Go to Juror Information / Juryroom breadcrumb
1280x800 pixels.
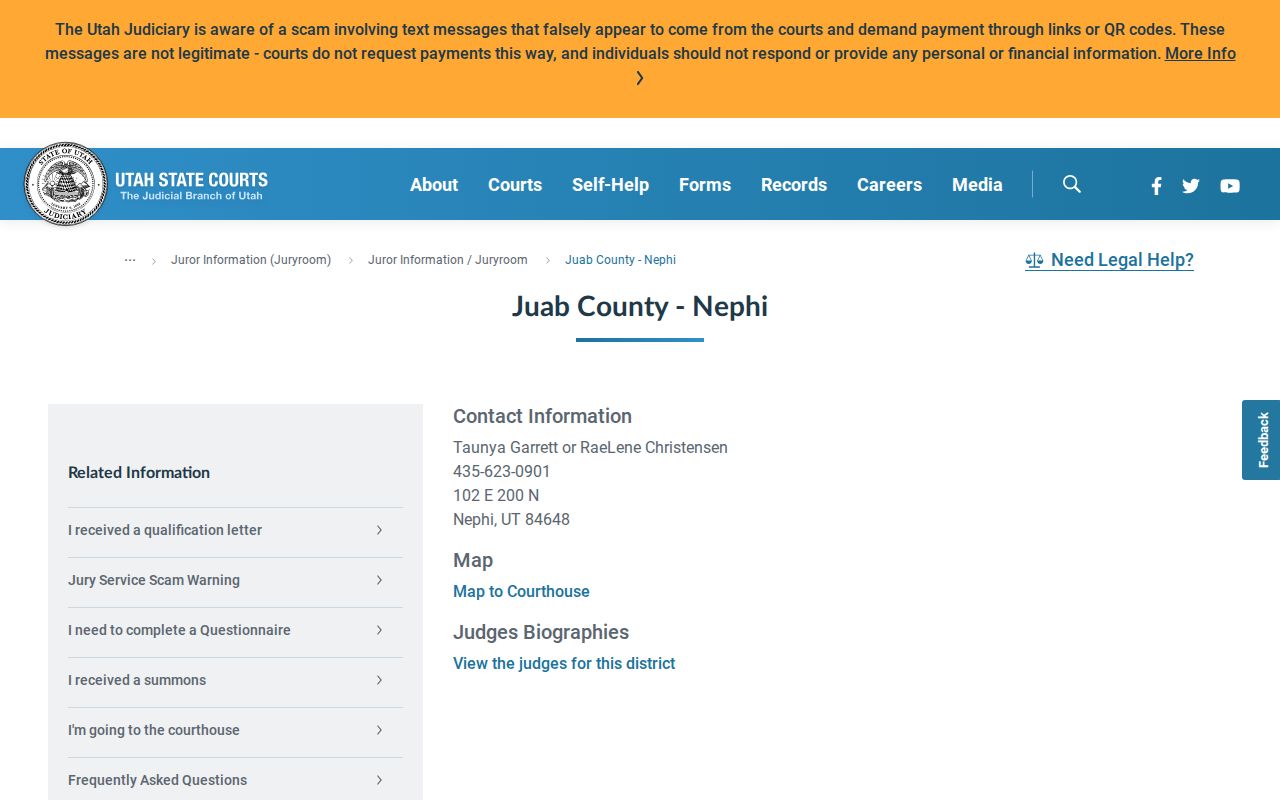[x=448, y=260]
